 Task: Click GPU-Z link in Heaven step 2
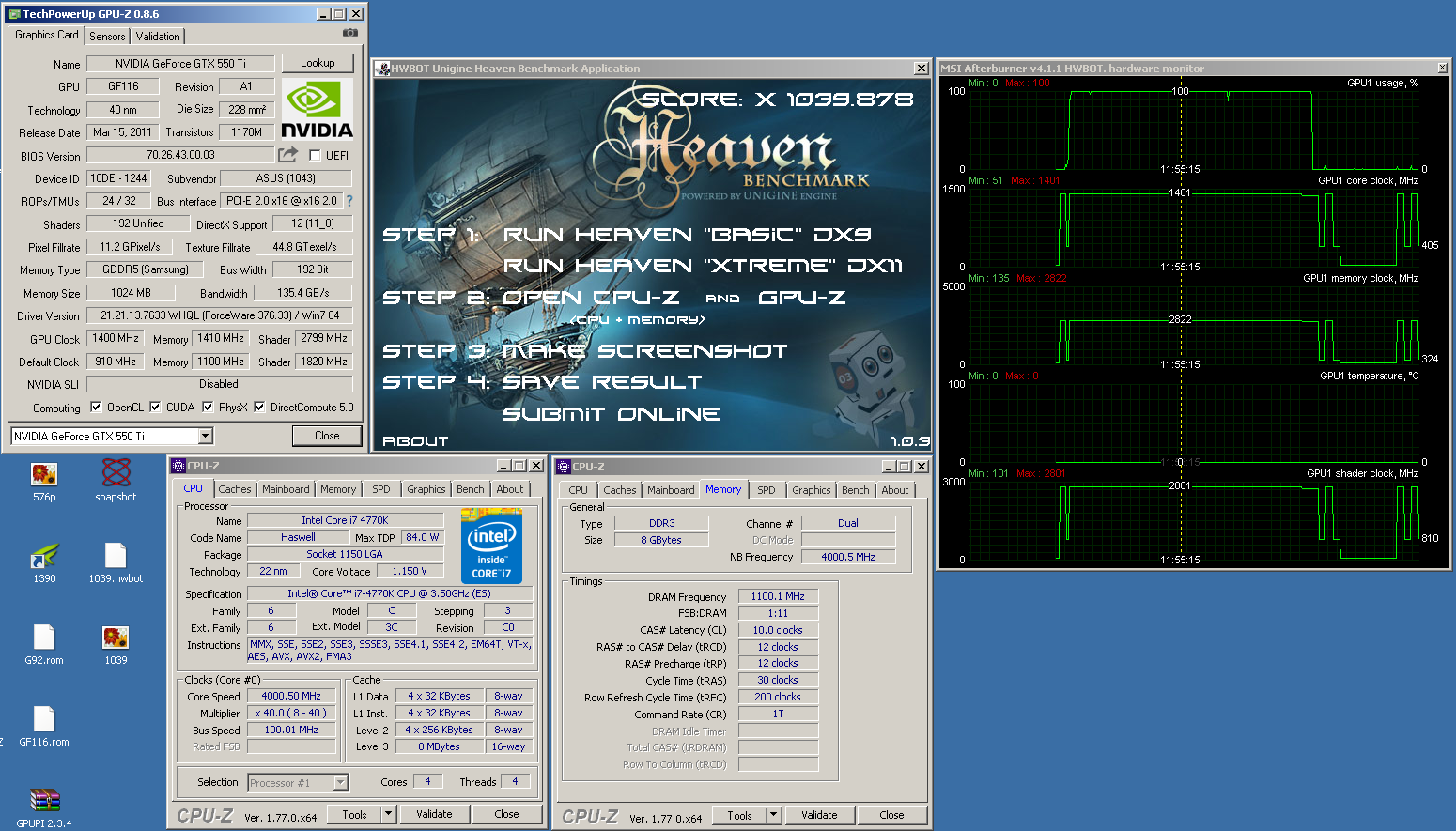point(802,298)
